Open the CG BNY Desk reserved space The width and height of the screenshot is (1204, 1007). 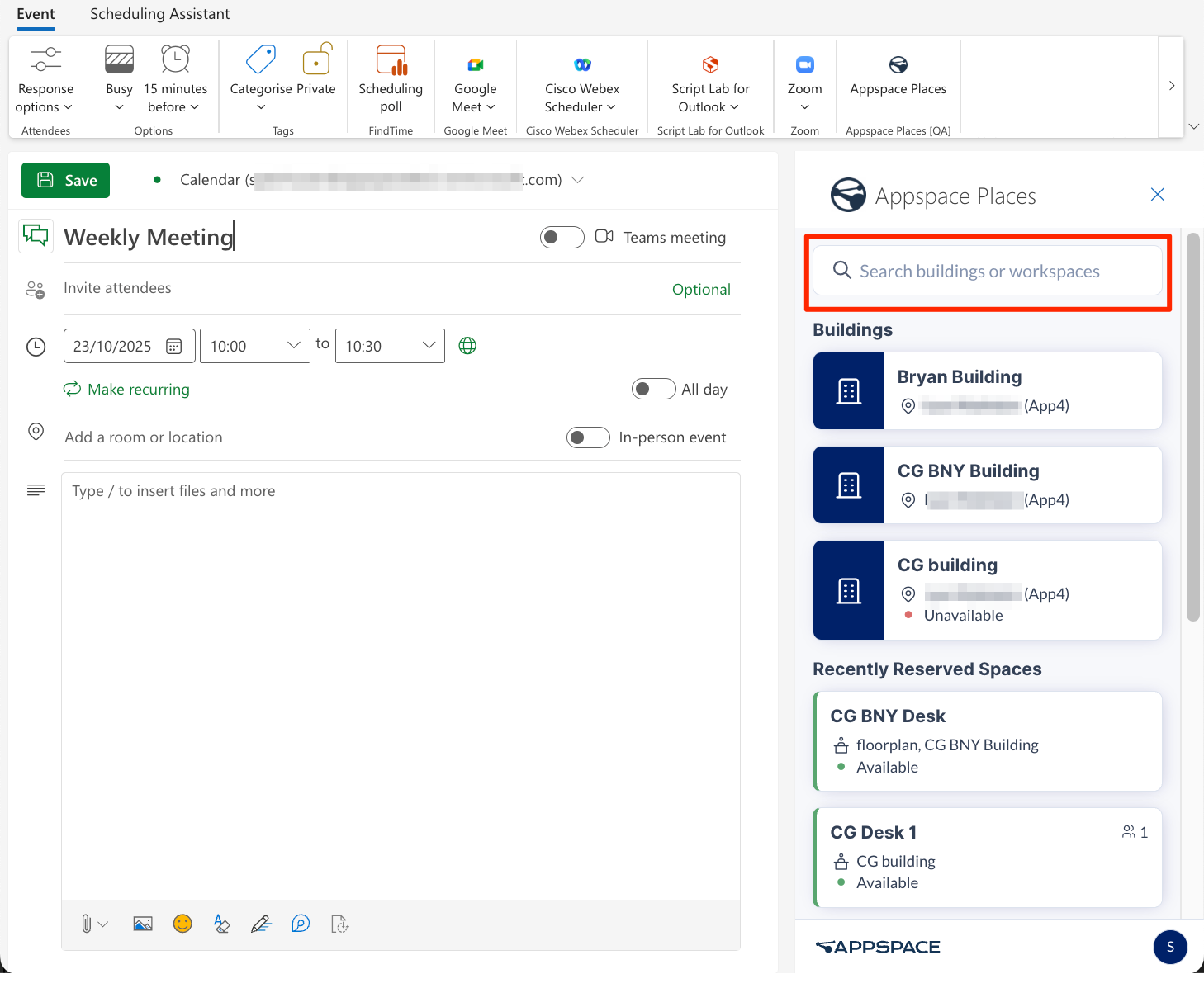pyautogui.click(x=988, y=741)
